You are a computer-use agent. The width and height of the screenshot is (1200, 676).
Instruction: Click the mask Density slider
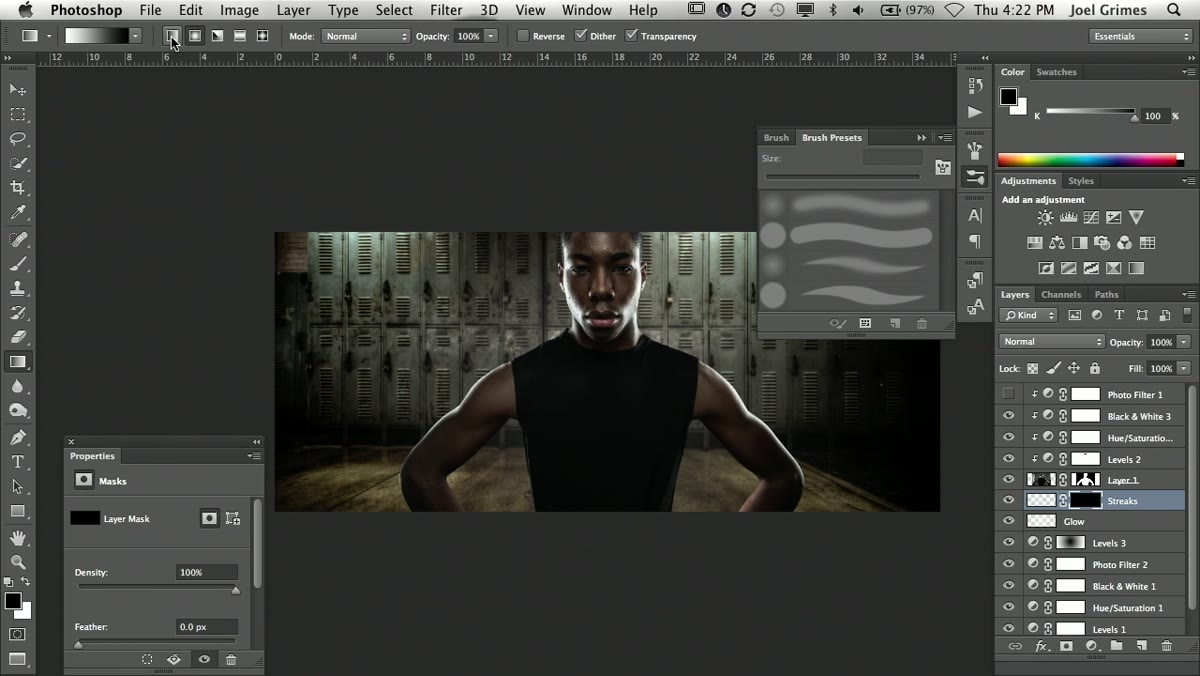click(157, 588)
